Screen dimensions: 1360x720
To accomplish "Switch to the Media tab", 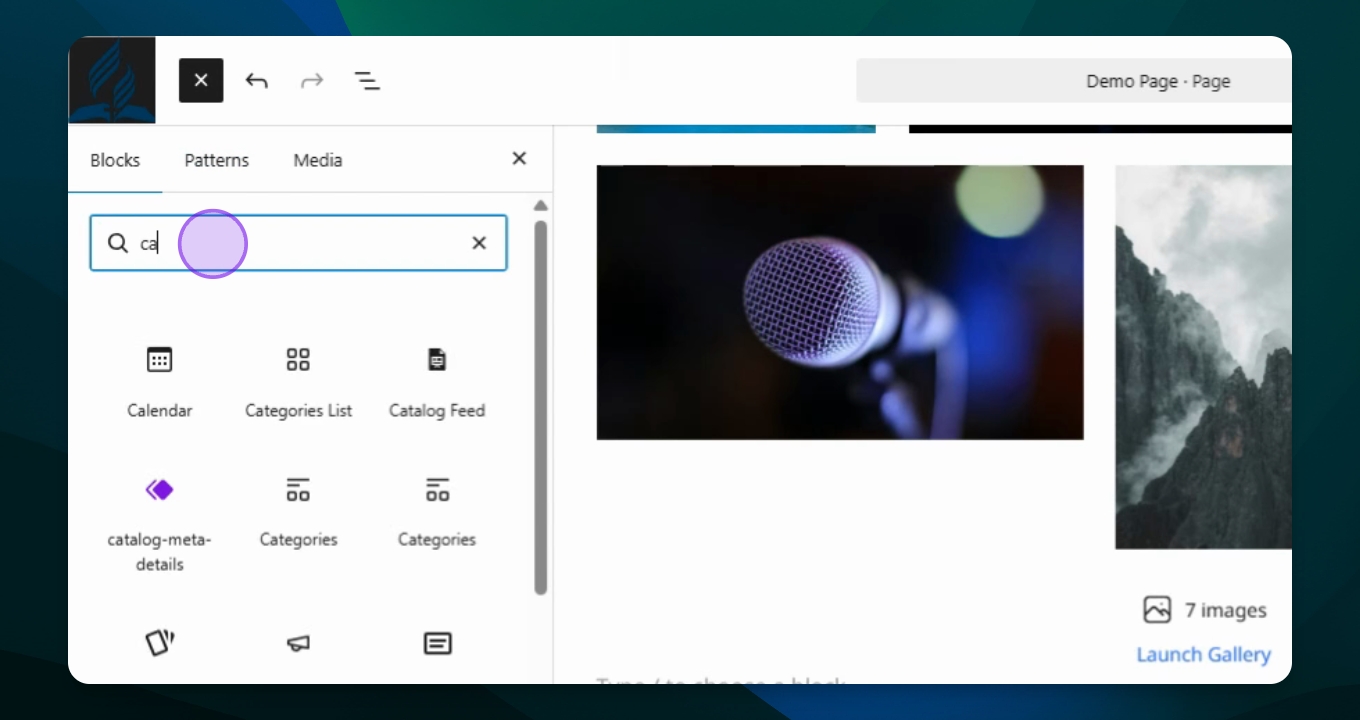I will coord(318,160).
